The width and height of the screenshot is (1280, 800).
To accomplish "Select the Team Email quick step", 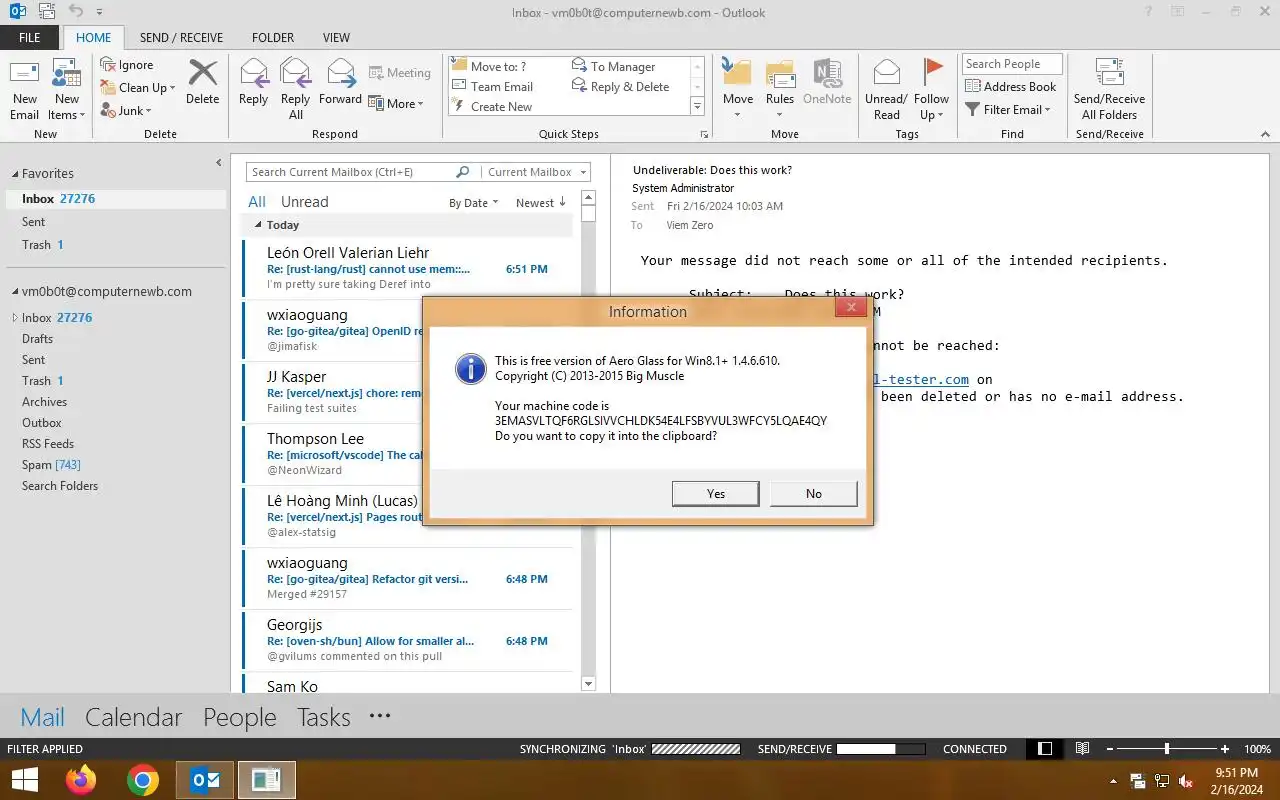I will pyautogui.click(x=493, y=86).
